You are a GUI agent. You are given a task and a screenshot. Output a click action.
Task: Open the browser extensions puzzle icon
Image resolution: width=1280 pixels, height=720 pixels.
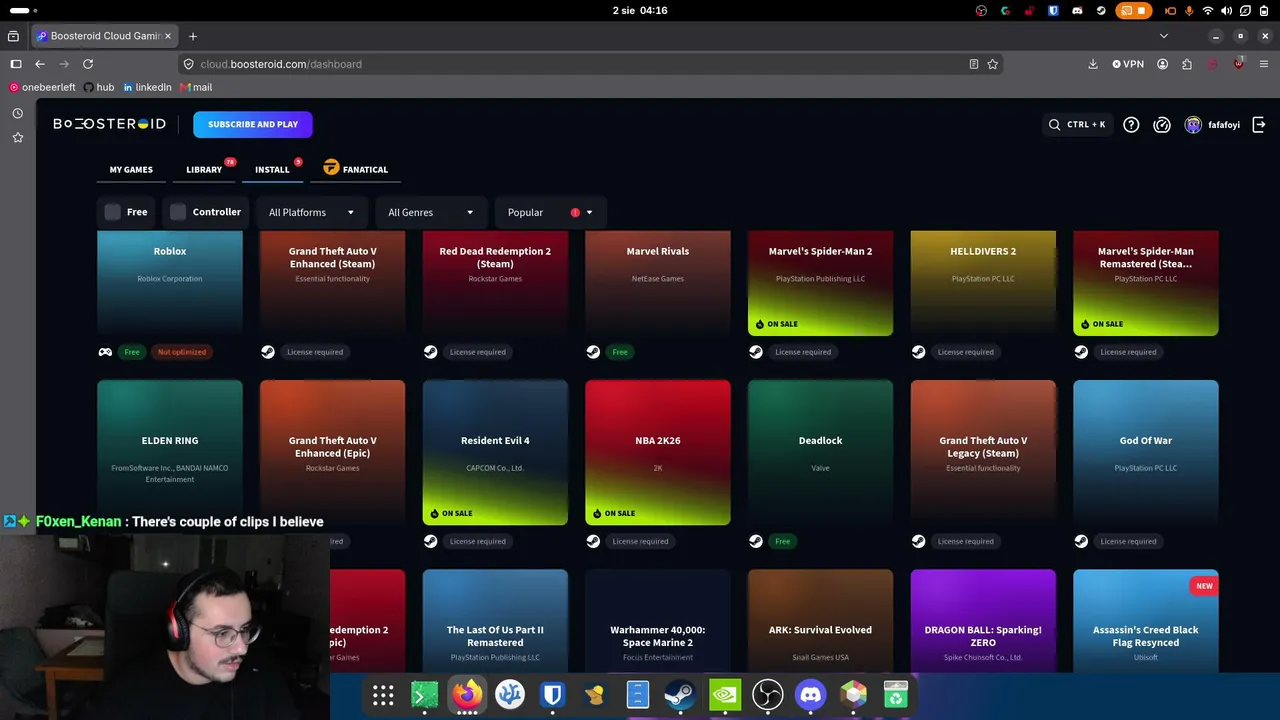coord(1187,64)
